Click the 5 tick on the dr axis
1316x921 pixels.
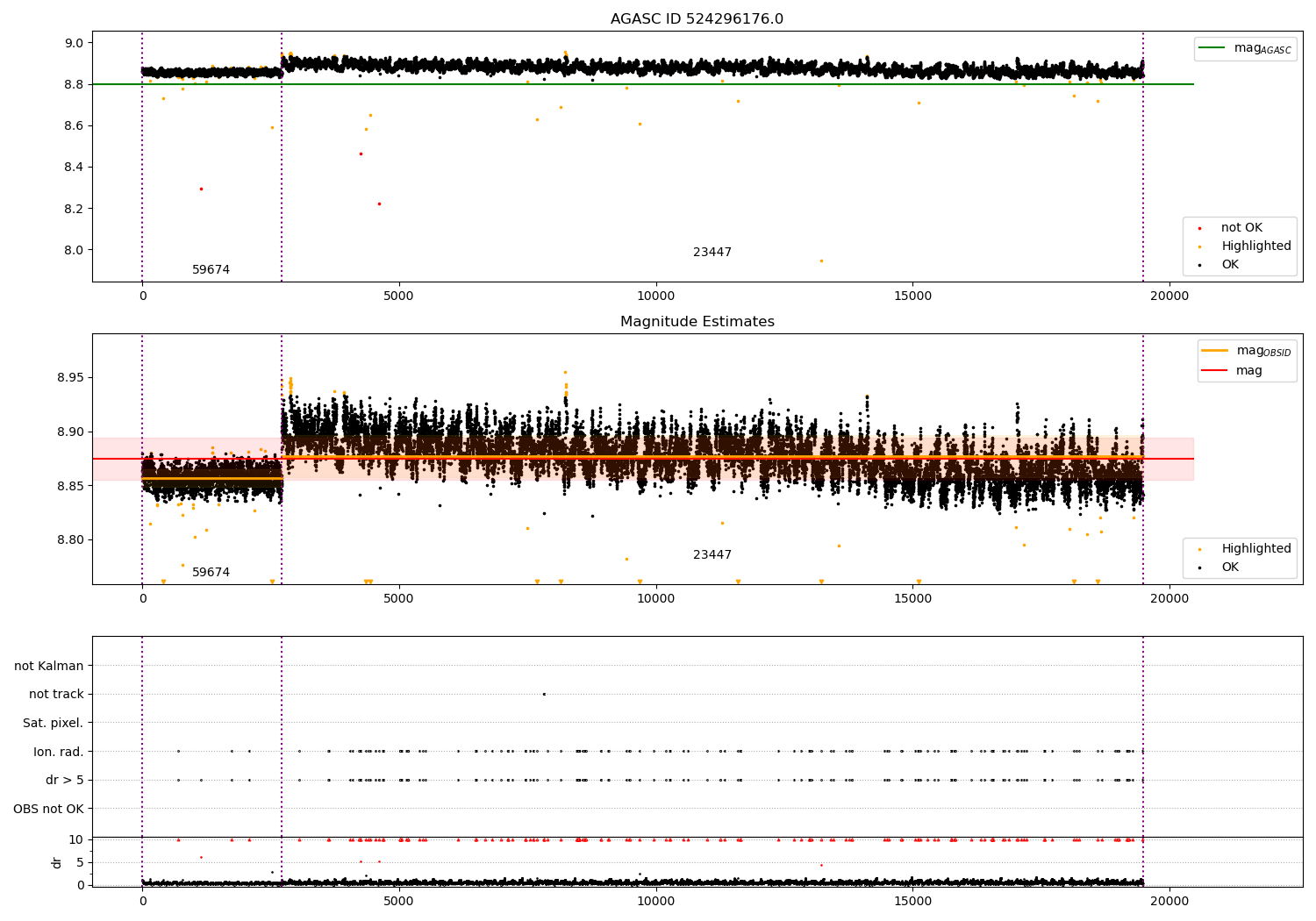[80, 862]
